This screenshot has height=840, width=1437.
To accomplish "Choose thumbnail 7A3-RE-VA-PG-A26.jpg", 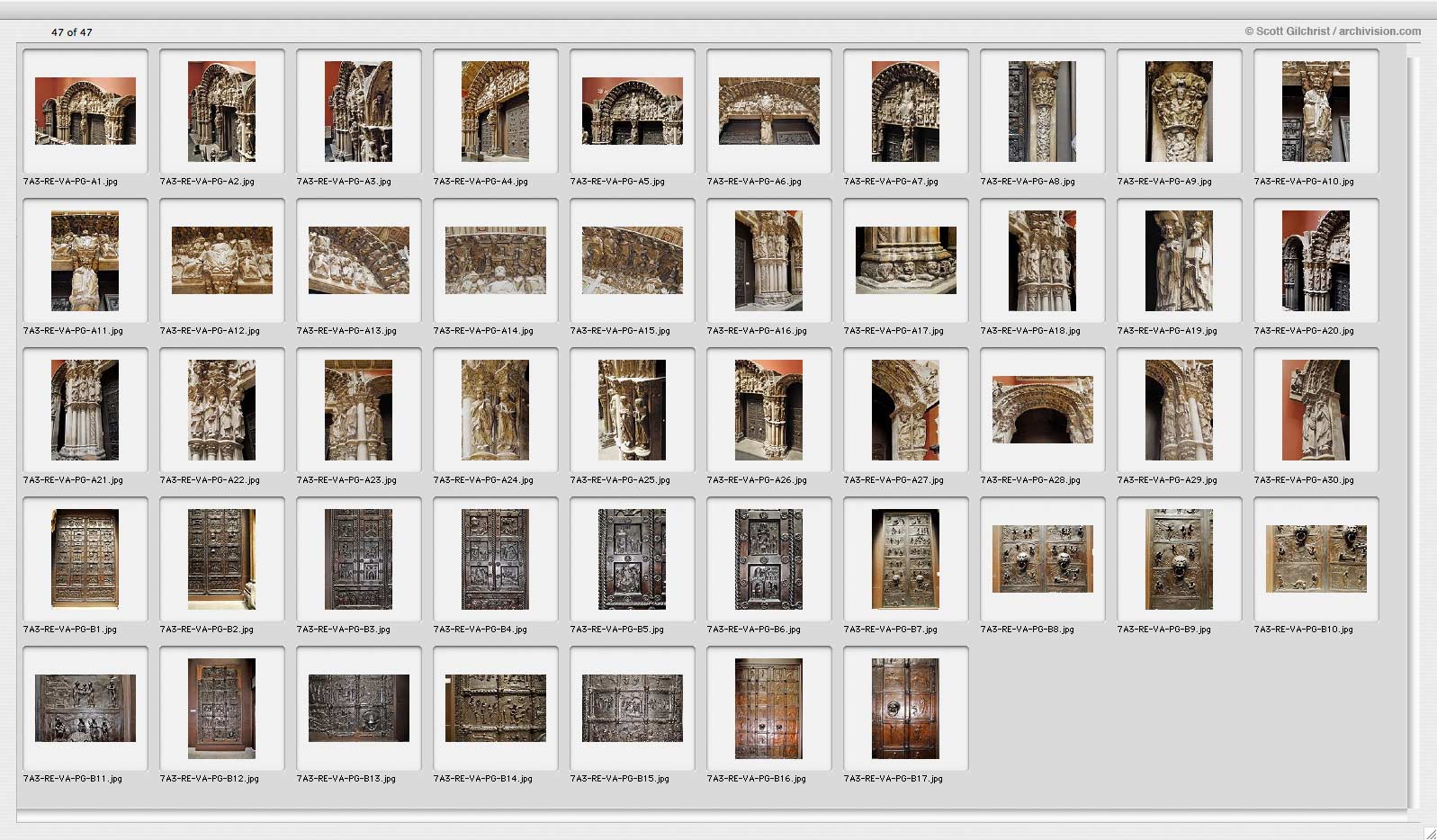I will tap(769, 409).
